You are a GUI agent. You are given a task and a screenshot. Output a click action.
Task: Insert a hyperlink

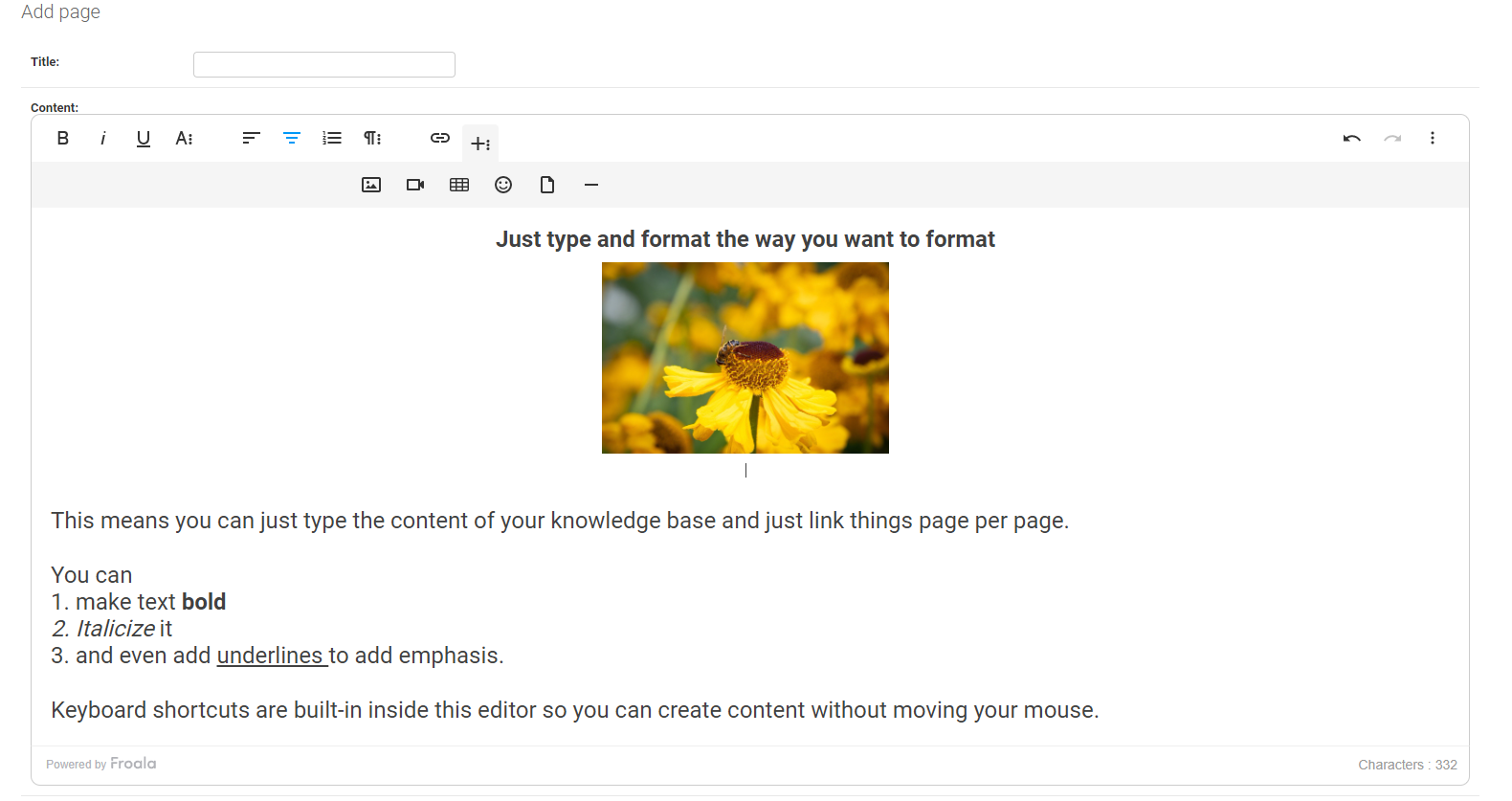tap(440, 139)
